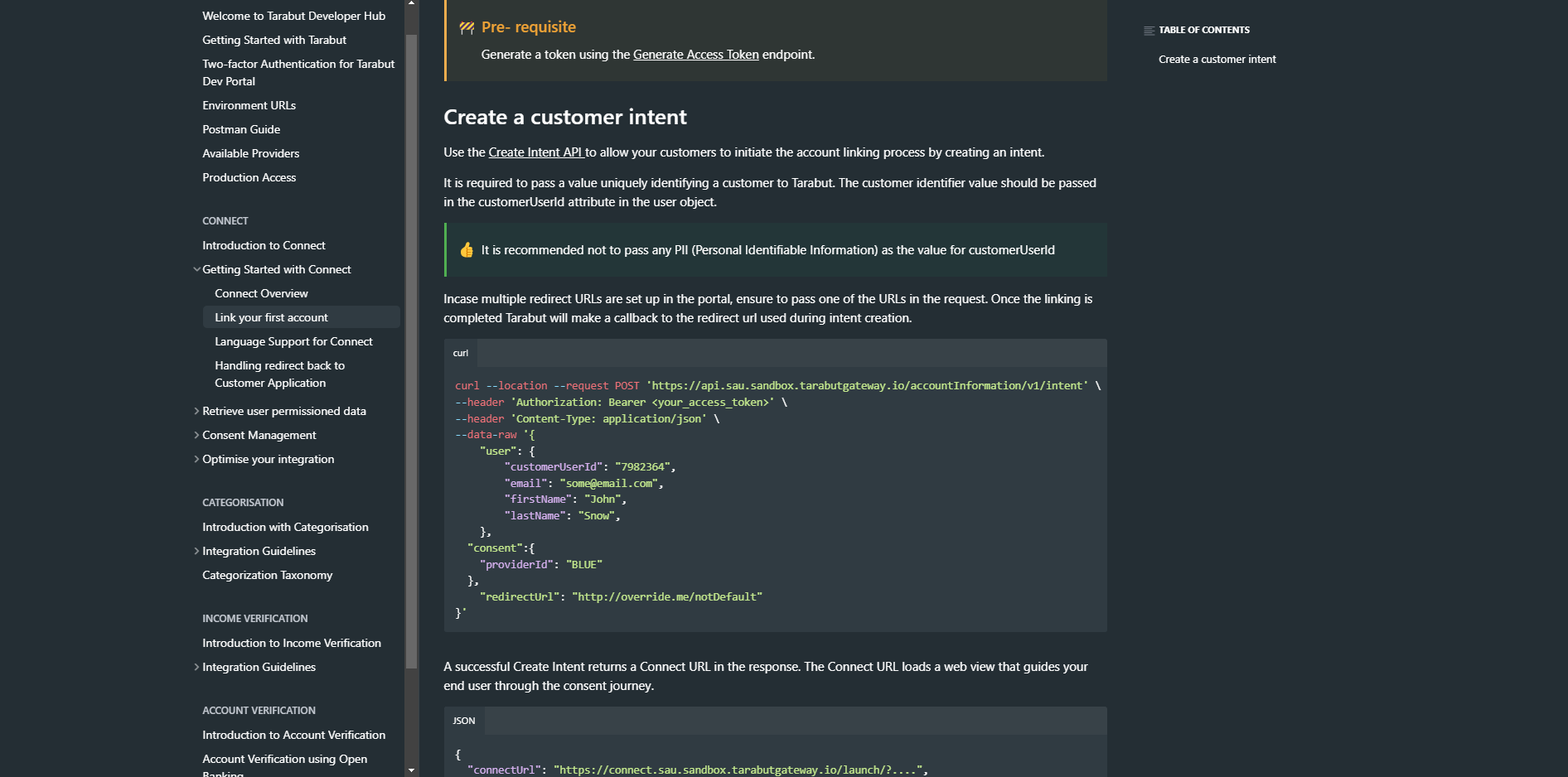Screen dimensions: 1568x777
Task: Click the CONNECT section header
Action: (225, 221)
